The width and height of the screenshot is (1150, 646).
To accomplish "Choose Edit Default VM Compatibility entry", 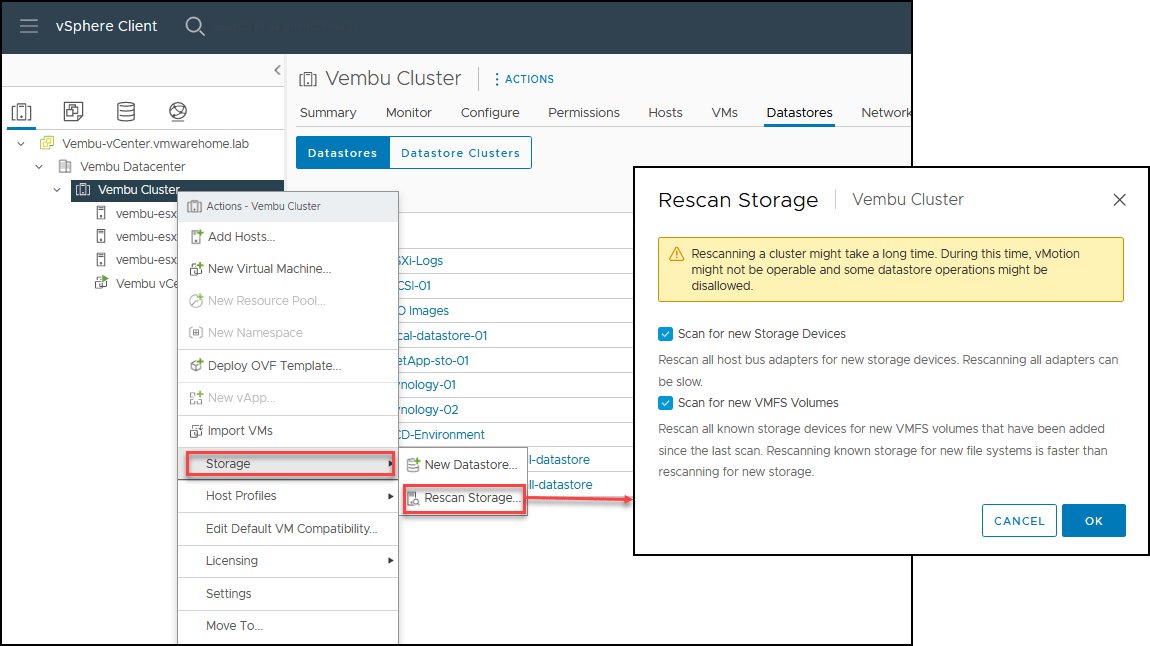I will pos(288,529).
